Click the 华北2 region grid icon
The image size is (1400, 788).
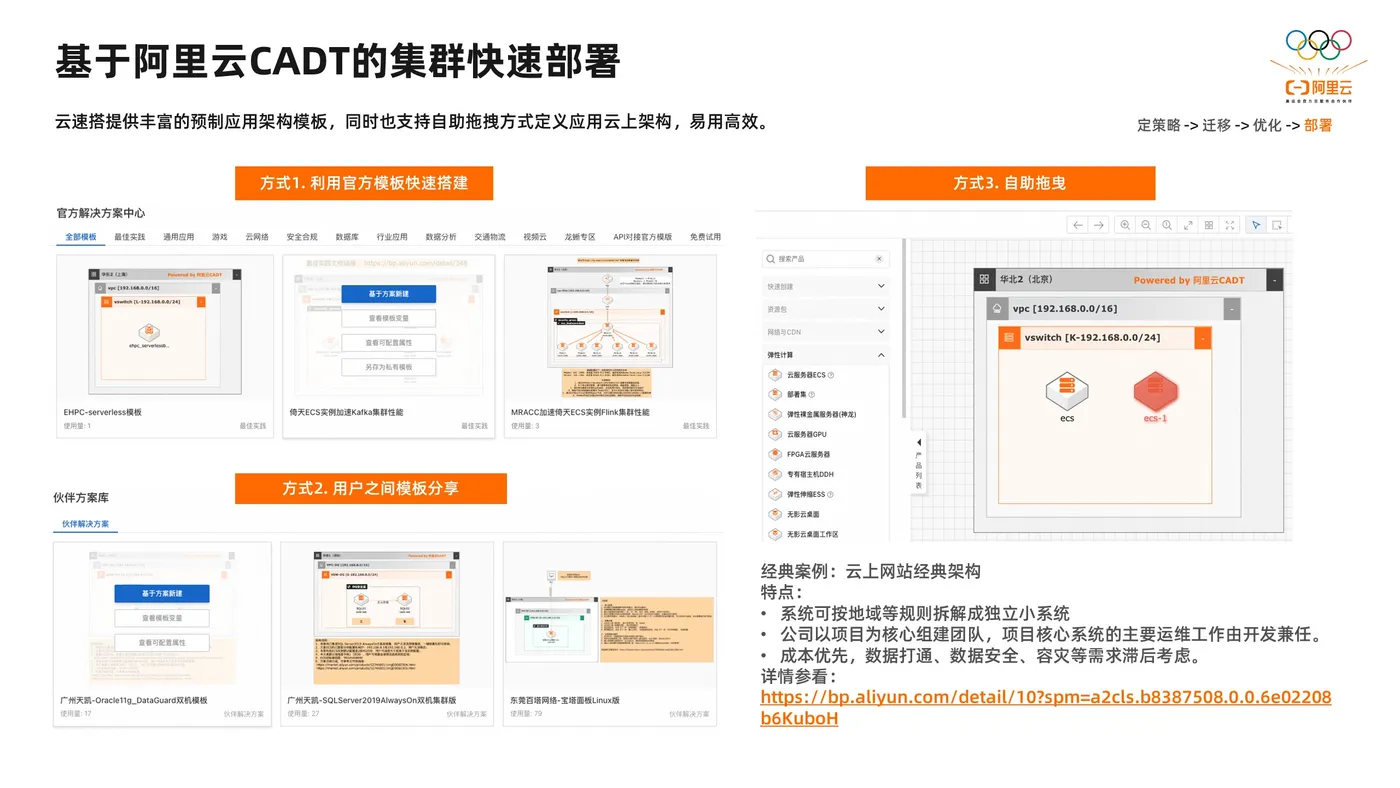click(984, 280)
